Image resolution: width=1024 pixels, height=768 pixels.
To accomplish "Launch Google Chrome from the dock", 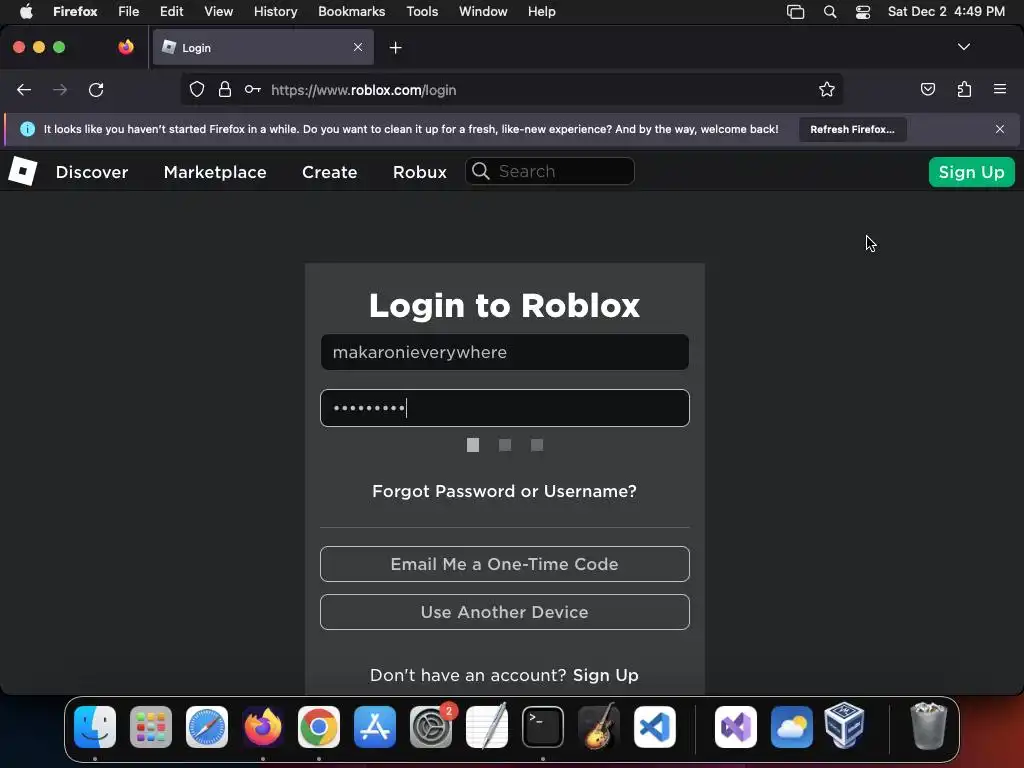I will coord(319,727).
